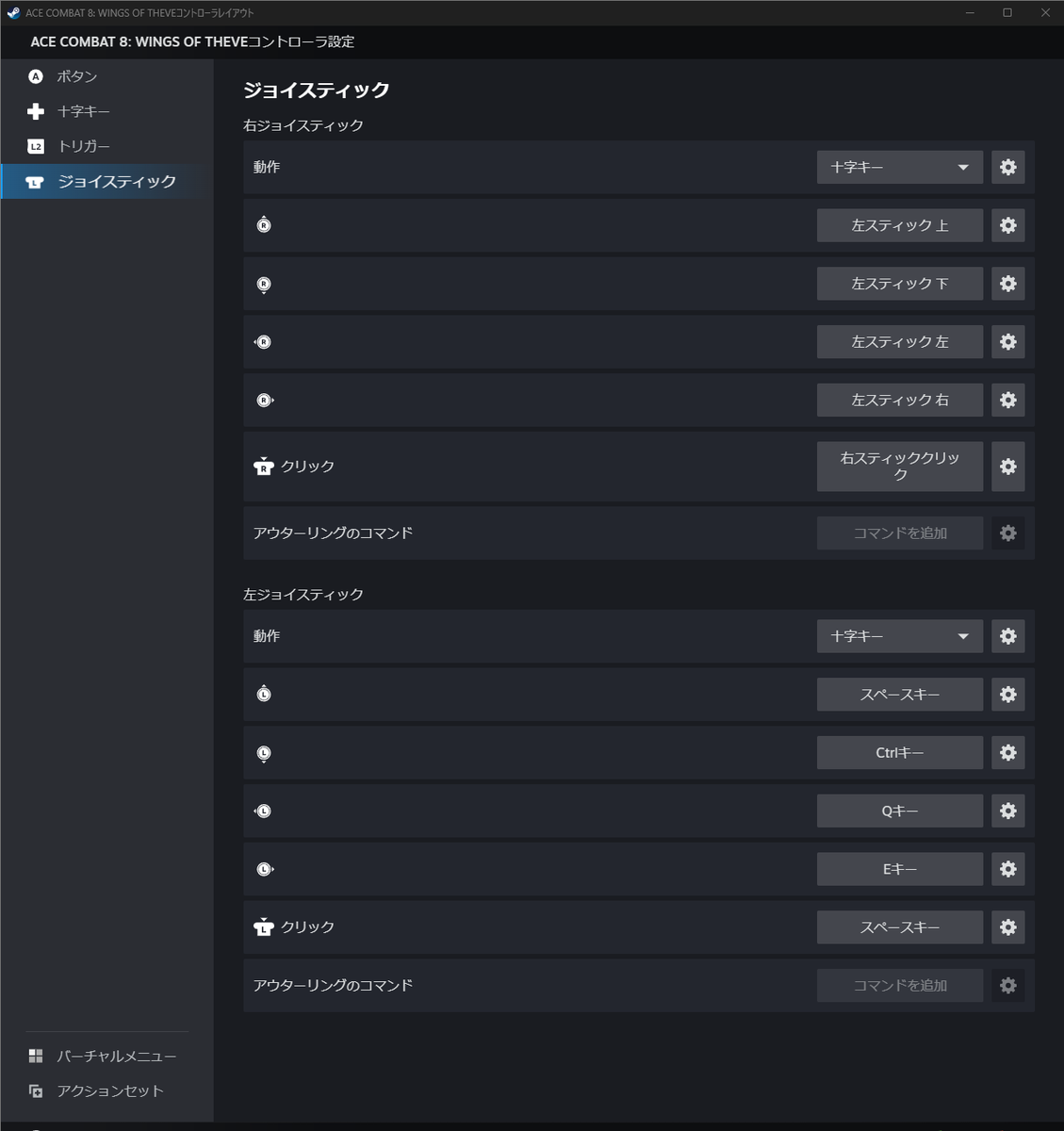The width and height of the screenshot is (1064, 1131).
Task: Expand right joystick 動作 十字キー dropdown
Action: 899,167
